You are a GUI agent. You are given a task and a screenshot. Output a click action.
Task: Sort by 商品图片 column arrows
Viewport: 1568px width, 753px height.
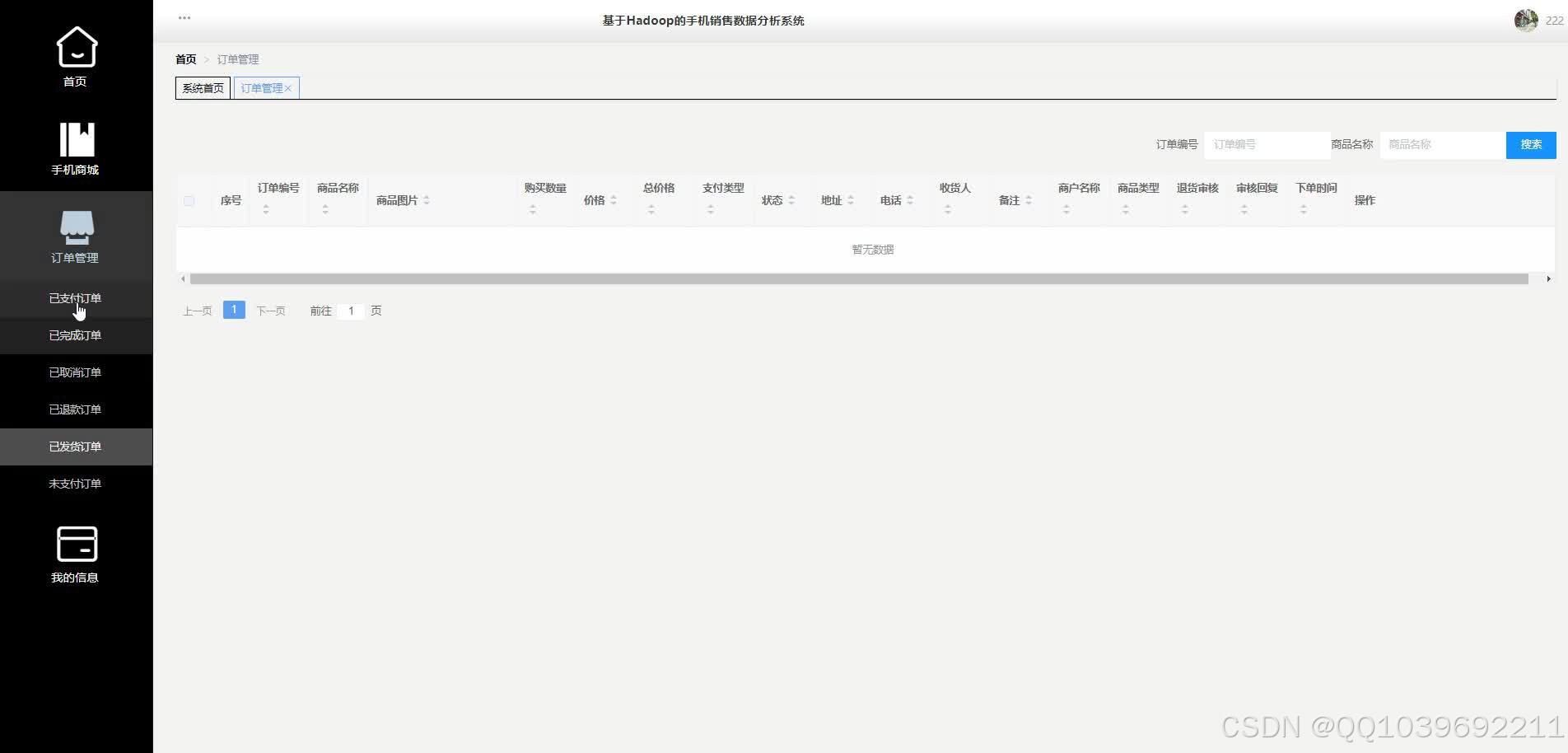click(427, 200)
